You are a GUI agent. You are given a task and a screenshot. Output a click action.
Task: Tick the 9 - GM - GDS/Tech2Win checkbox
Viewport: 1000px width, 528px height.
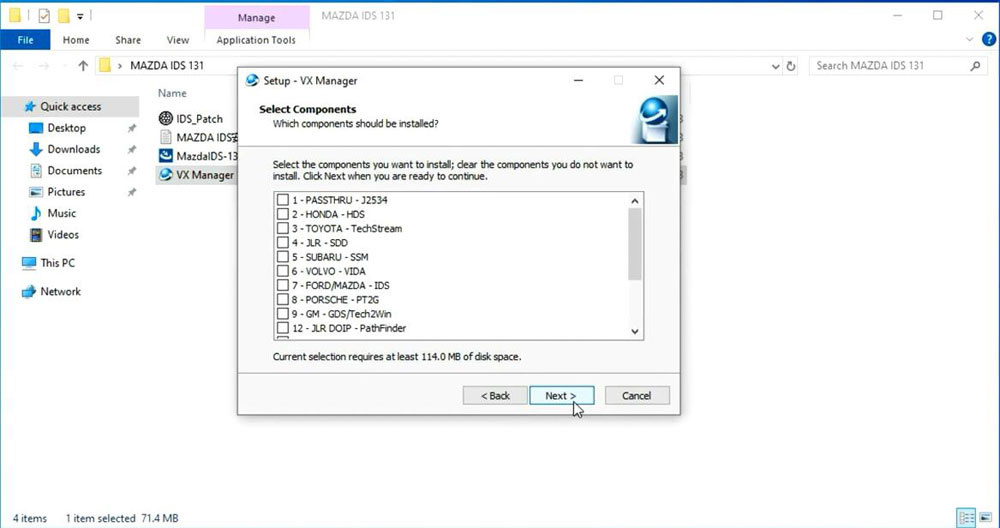click(283, 314)
